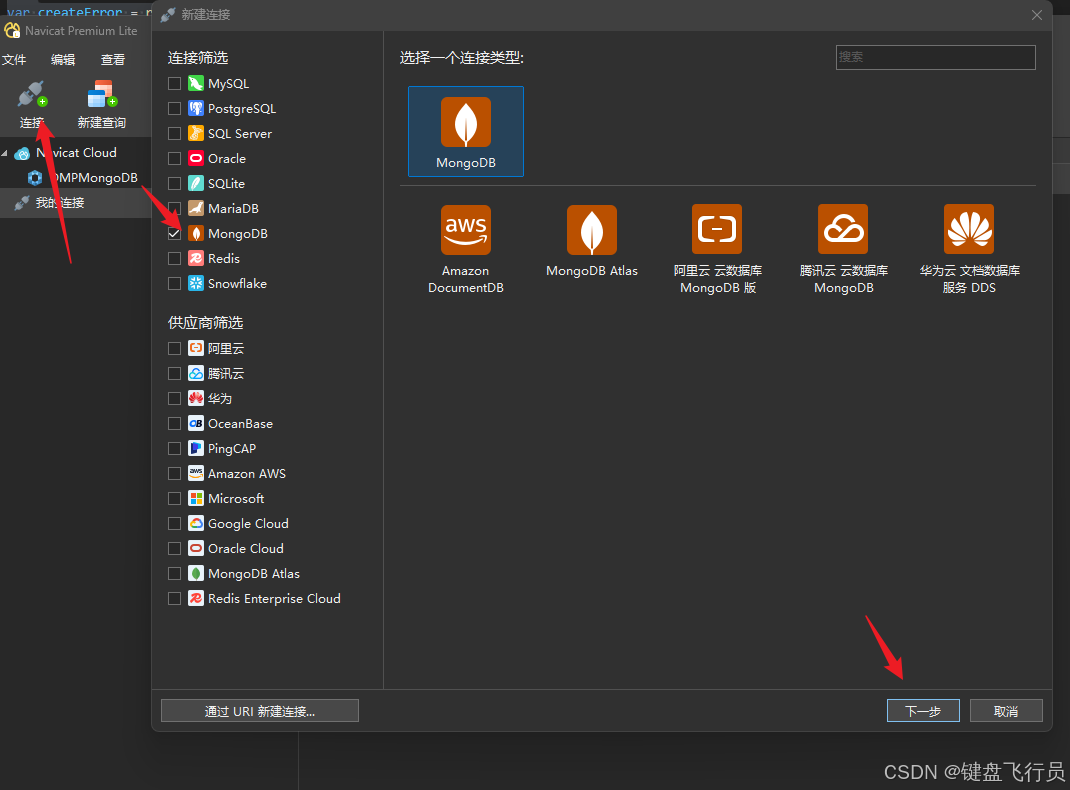
Task: Click the 华为 vendor logo icon
Action: tap(196, 398)
